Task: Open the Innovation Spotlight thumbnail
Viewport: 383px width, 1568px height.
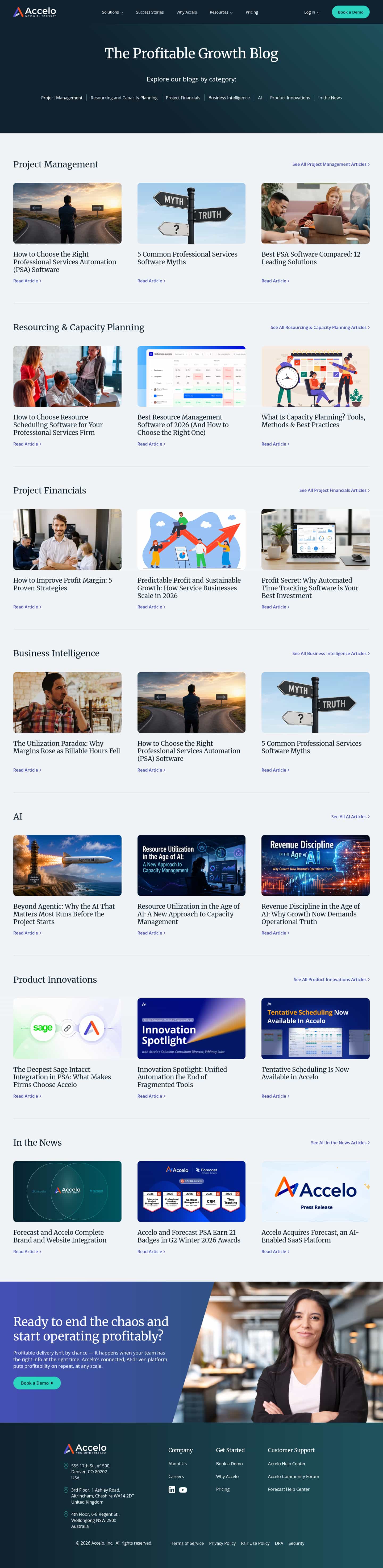Action: pyautogui.click(x=191, y=1028)
